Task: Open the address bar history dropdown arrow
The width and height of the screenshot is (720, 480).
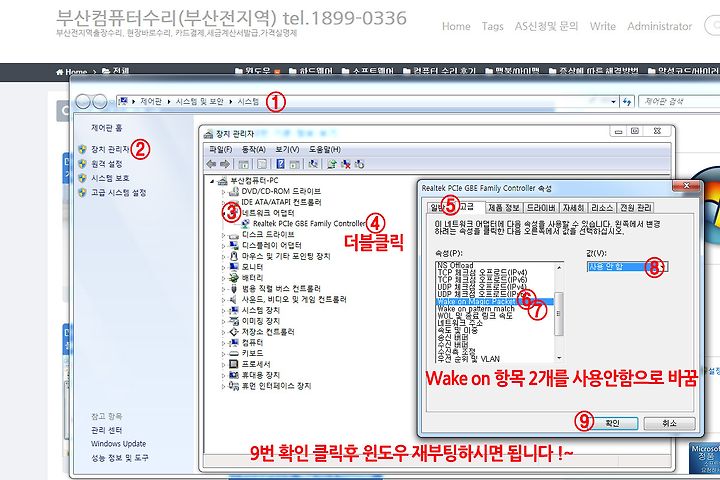Action: (x=613, y=102)
